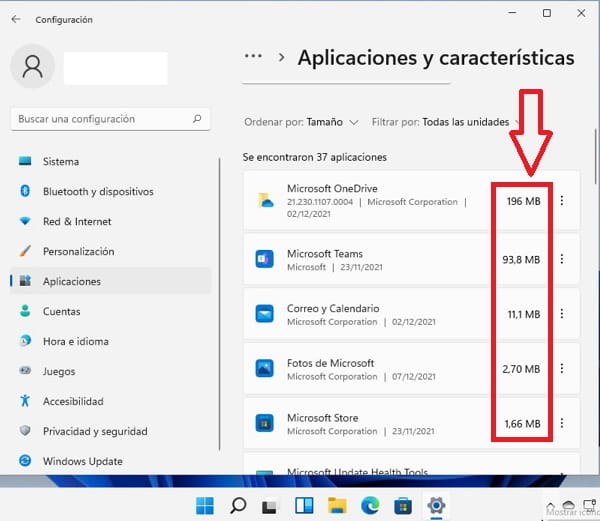600x521 pixels.
Task: Click the '11,1 MB' size value
Action: coord(524,314)
